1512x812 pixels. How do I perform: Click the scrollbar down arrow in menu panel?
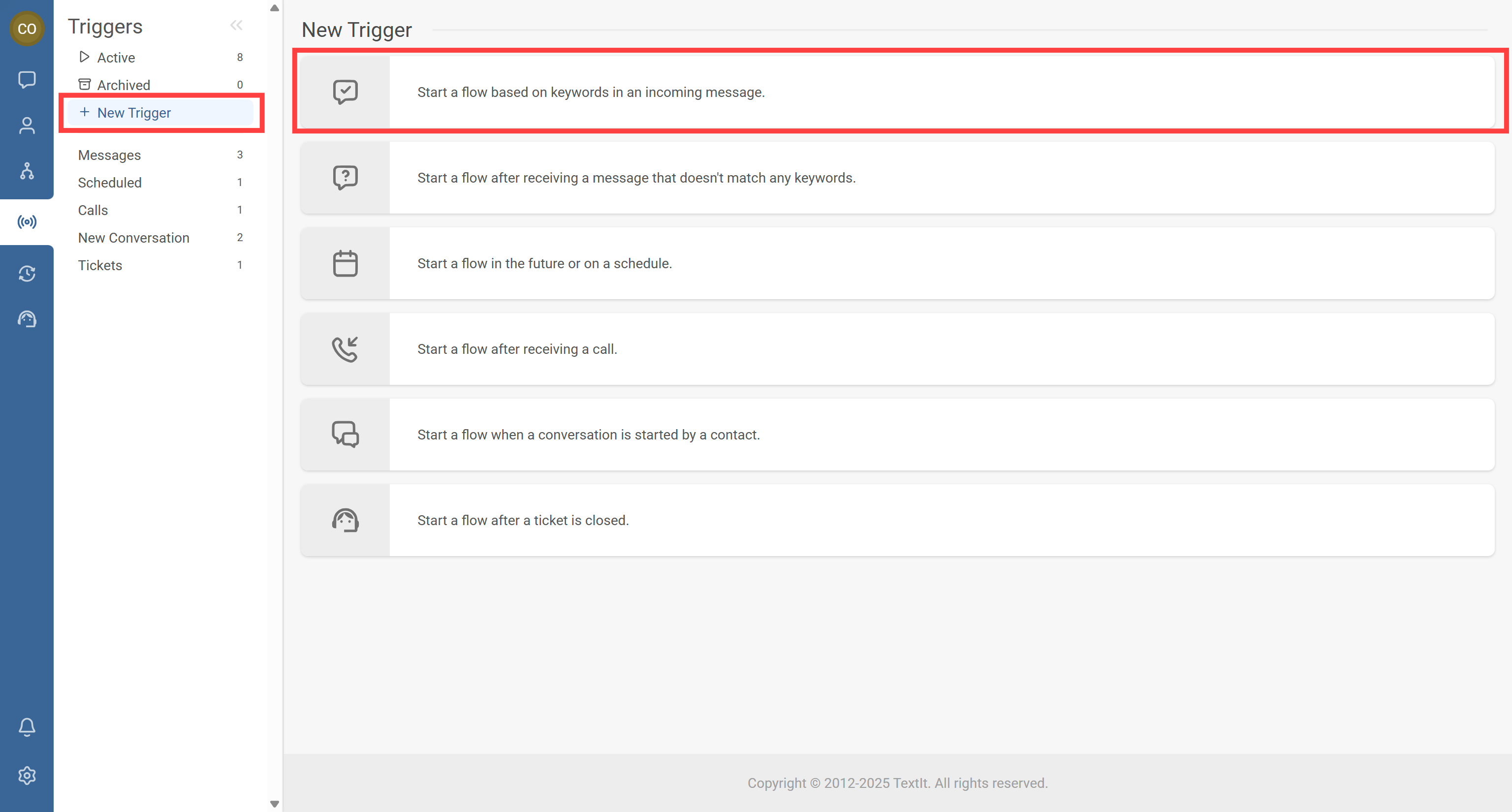pos(274,804)
